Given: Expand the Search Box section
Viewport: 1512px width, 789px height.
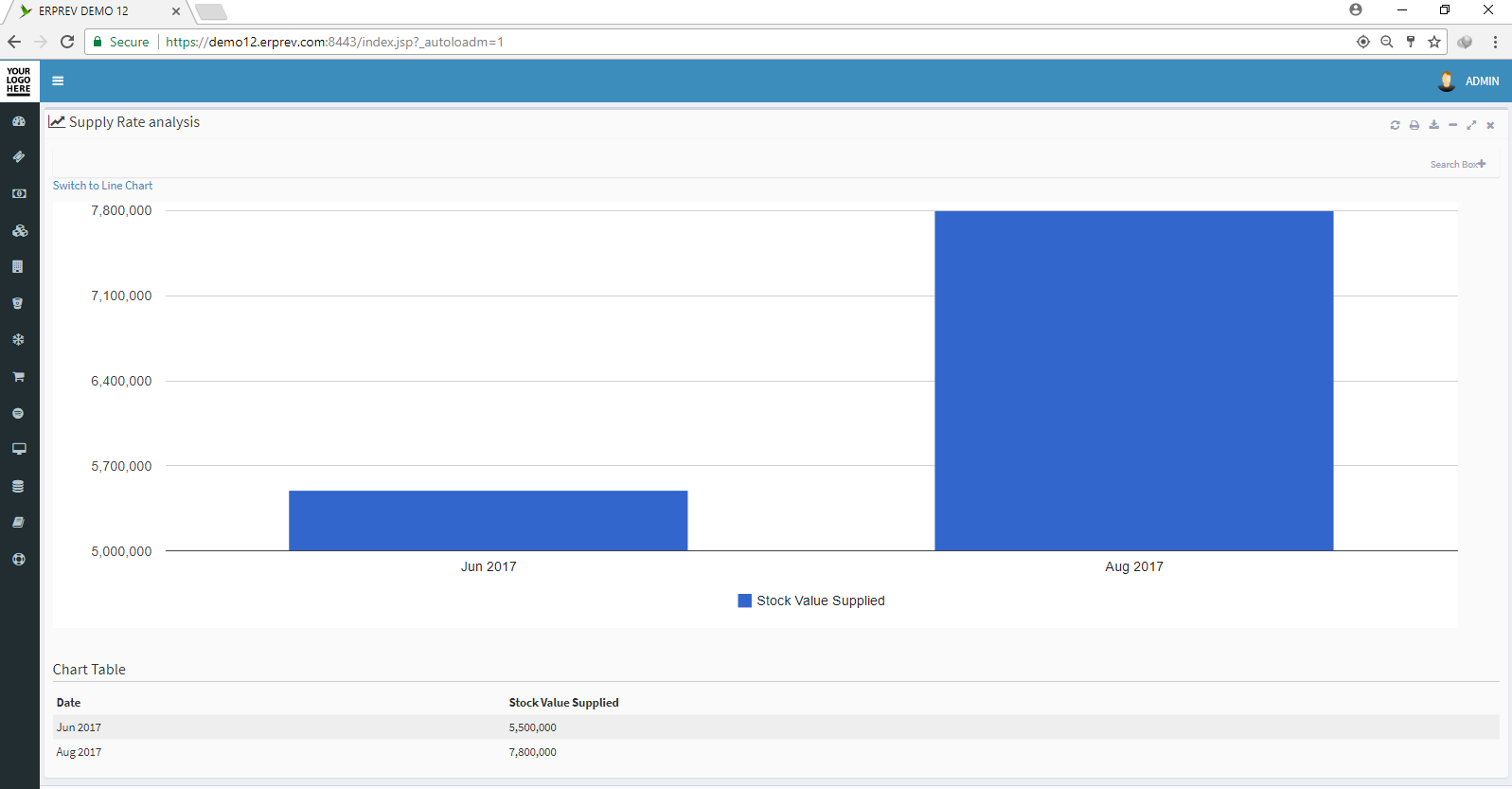Looking at the screenshot, I should pos(1458,164).
